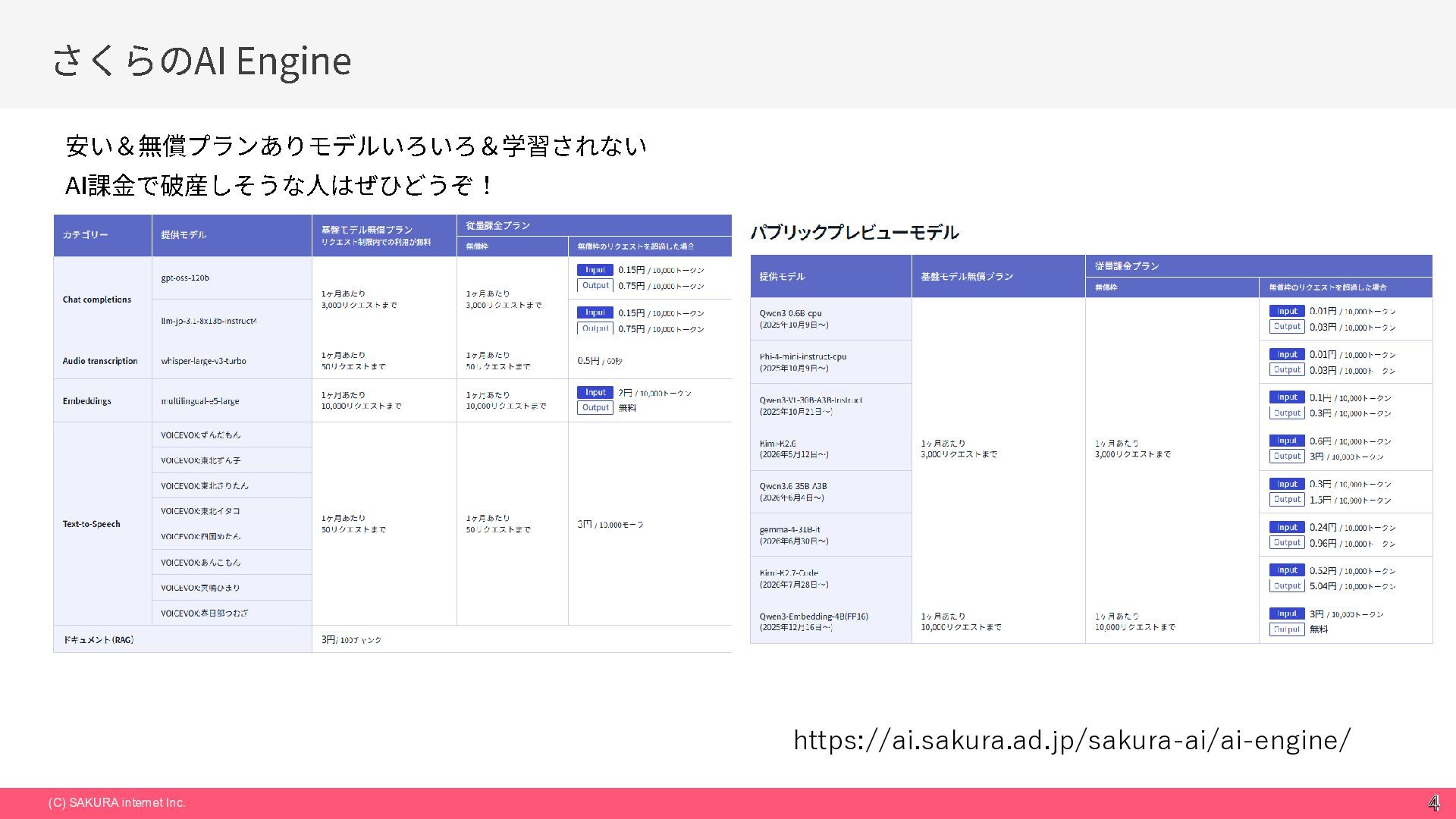Click the Output badge for multilingual-e5-large
This screenshot has width=1456, height=819.
[x=595, y=408]
